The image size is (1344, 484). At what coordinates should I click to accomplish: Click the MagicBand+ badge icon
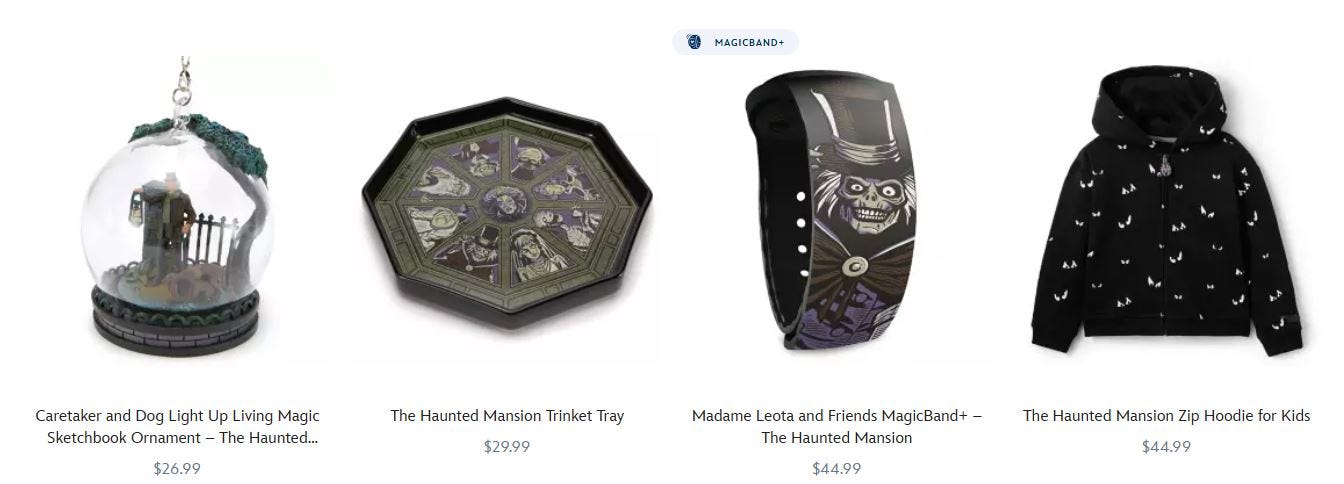693,42
